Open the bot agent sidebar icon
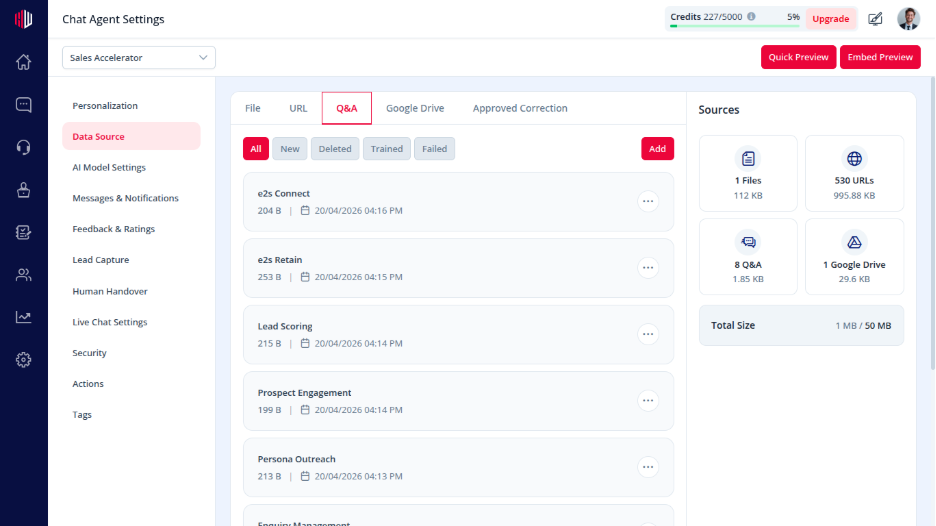 coord(23,190)
